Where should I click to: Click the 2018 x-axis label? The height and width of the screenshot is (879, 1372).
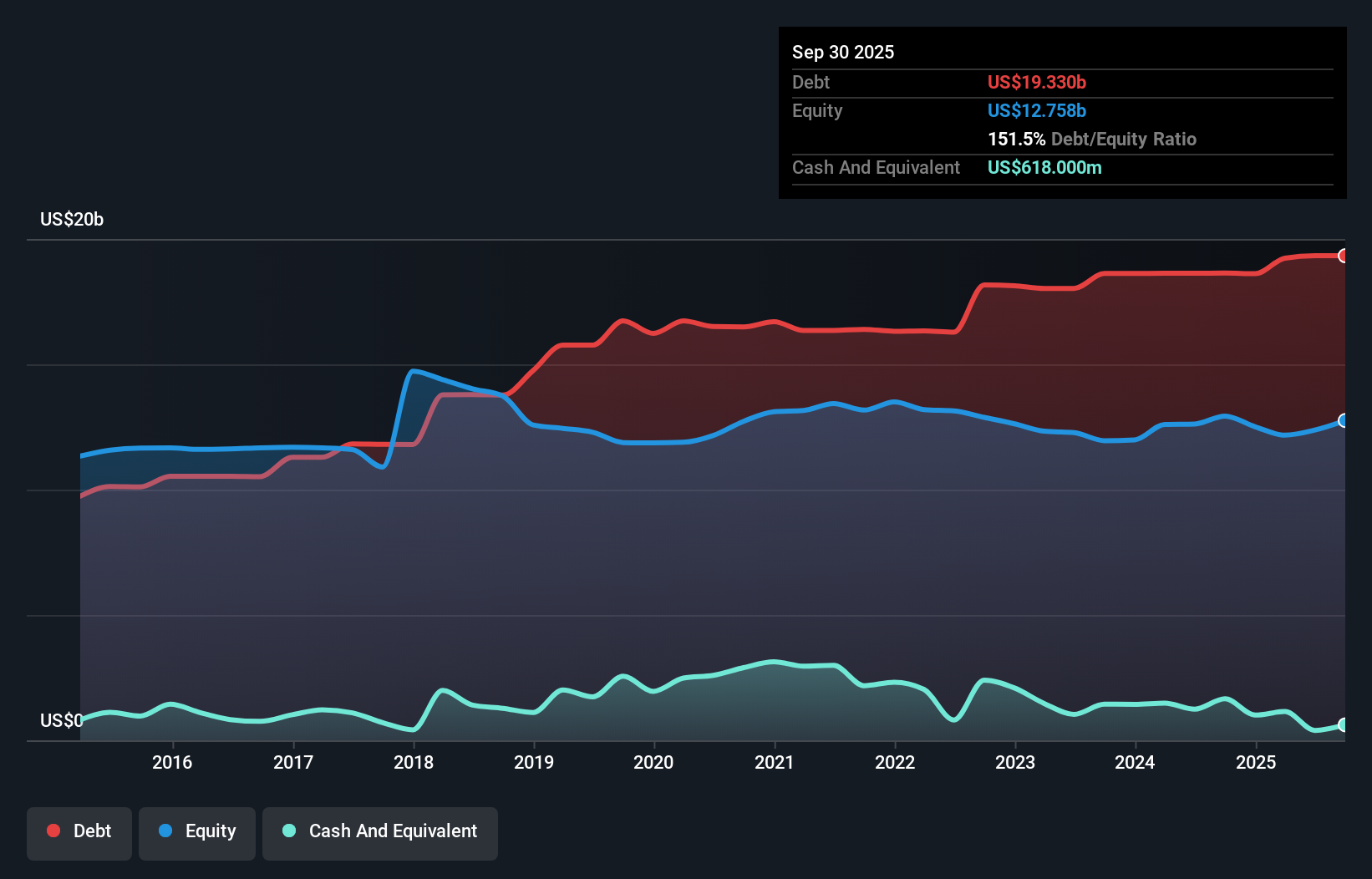click(414, 762)
